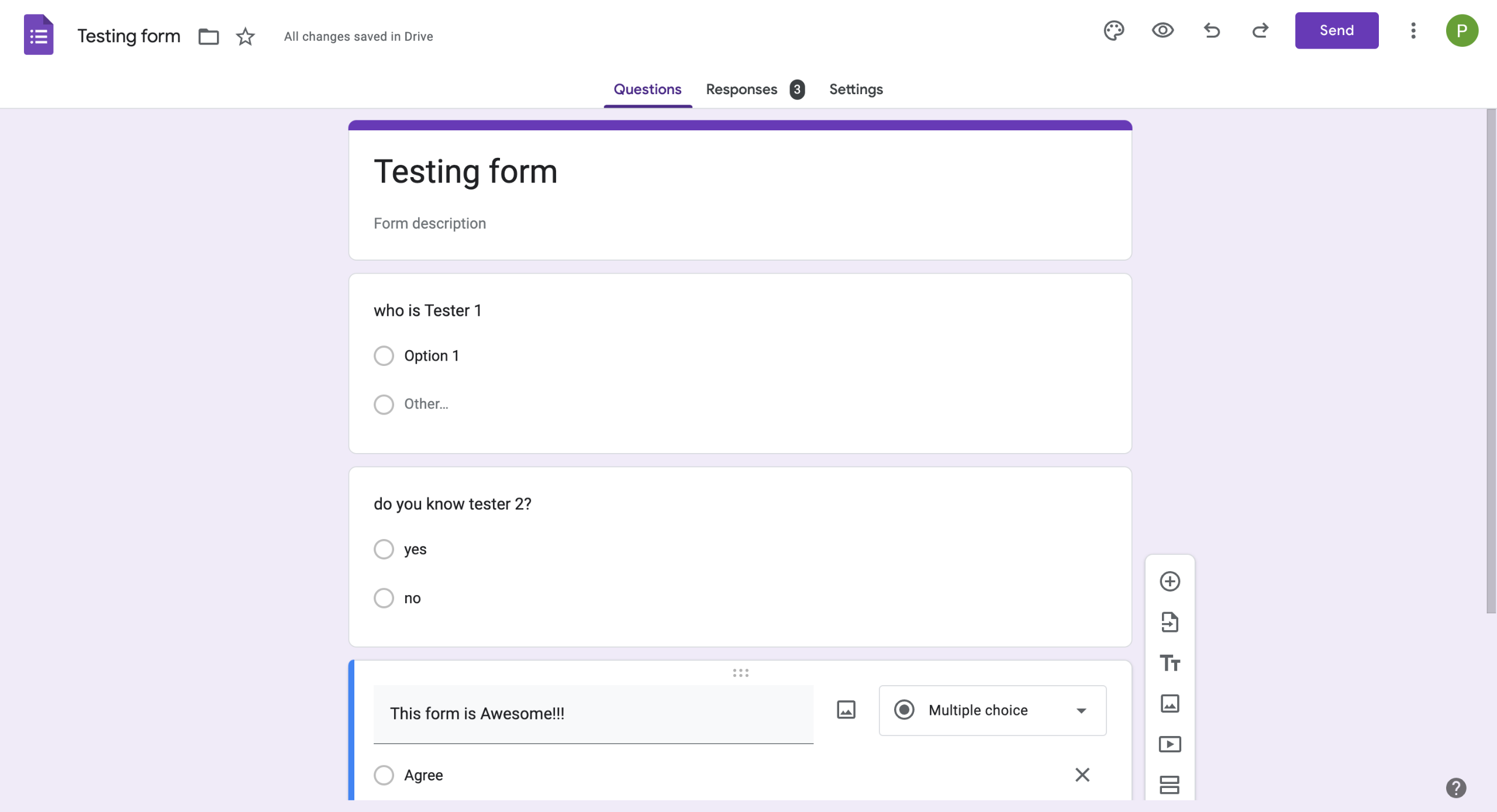Edit the large Testing form title
1497x812 pixels.
(x=465, y=172)
